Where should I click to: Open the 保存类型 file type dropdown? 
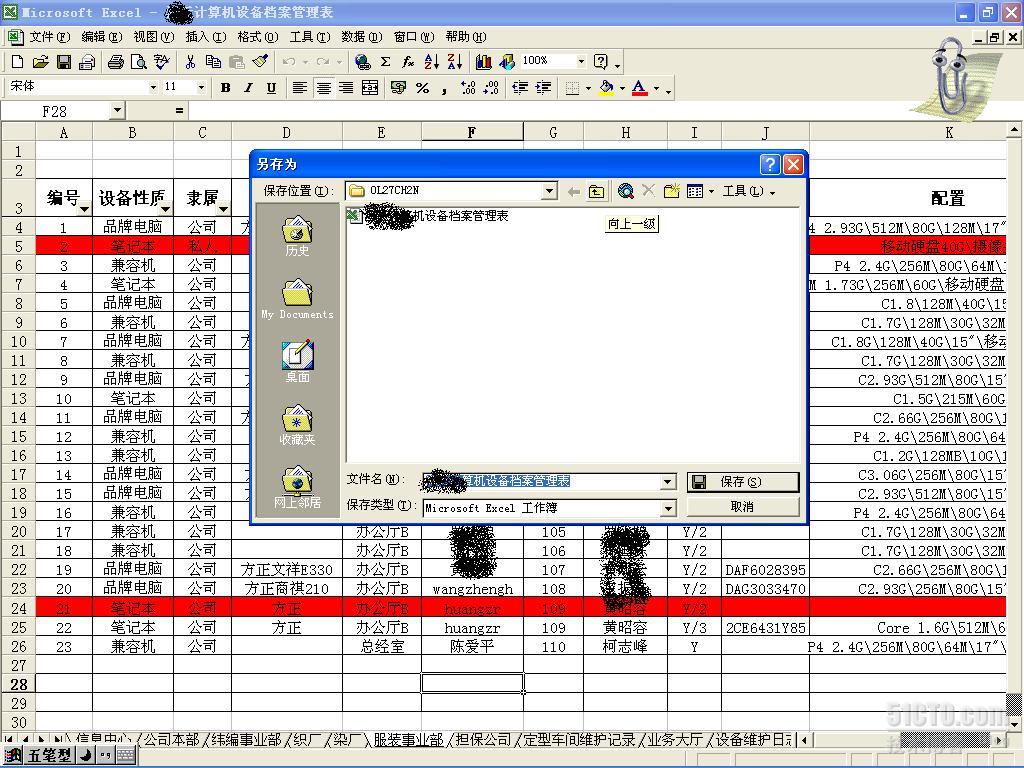point(667,508)
